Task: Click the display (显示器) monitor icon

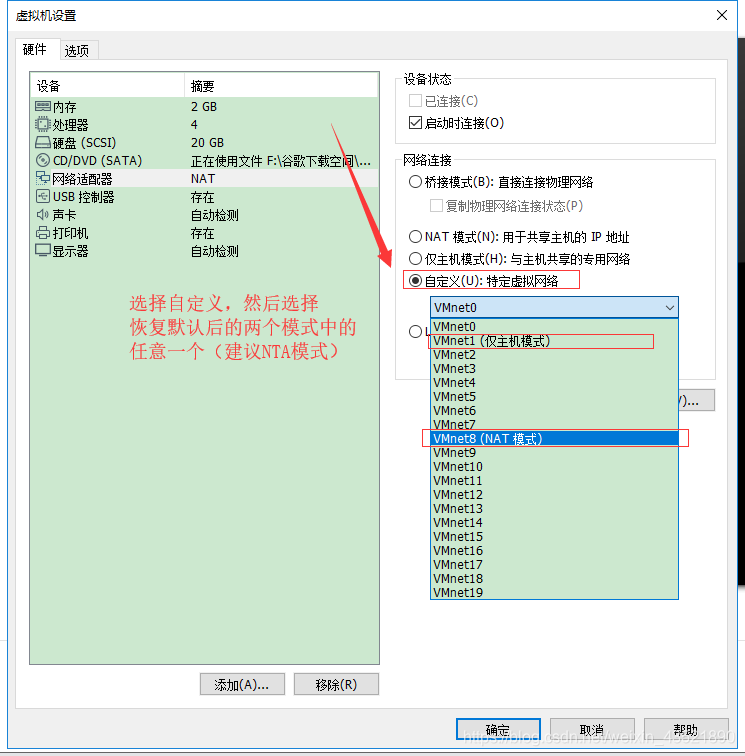Action: coord(42,251)
